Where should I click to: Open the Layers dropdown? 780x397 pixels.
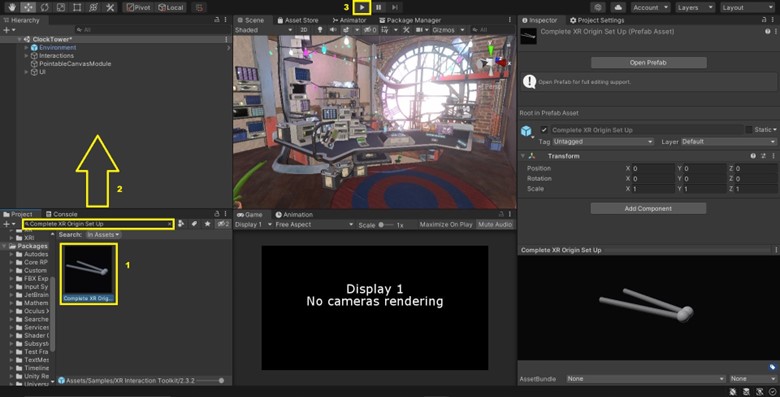(x=695, y=7)
